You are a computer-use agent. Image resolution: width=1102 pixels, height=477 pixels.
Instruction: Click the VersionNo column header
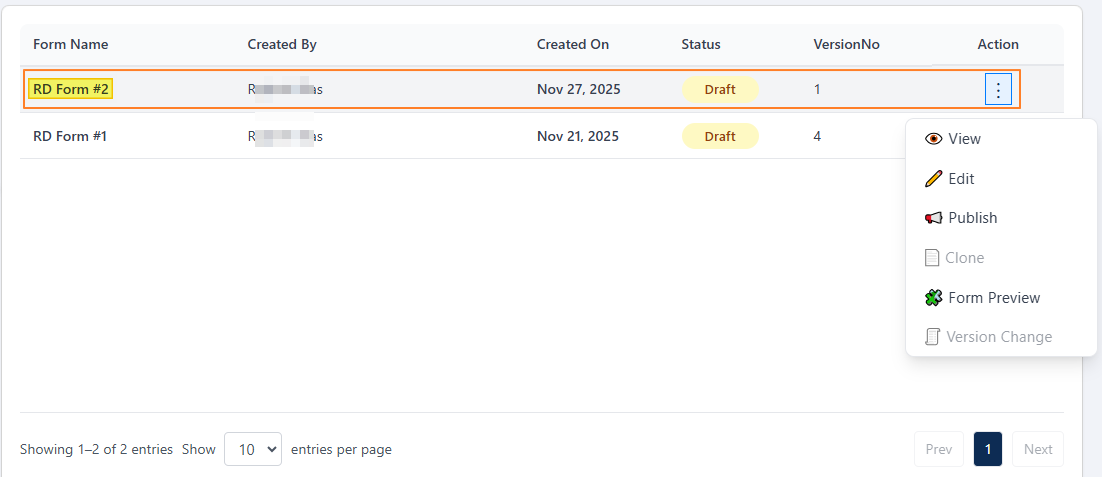[x=846, y=44]
